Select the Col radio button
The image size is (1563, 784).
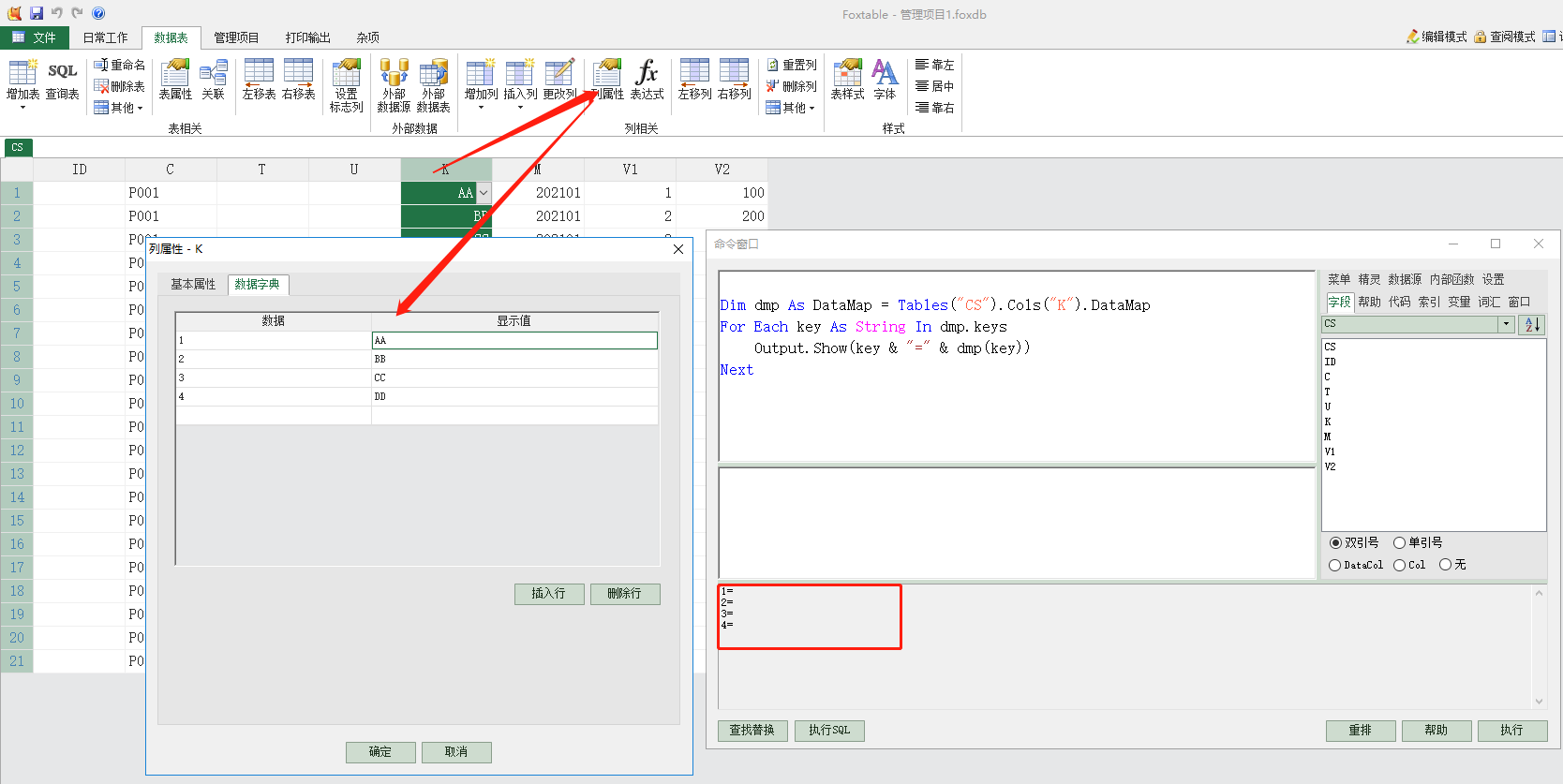pyautogui.click(x=1409, y=565)
